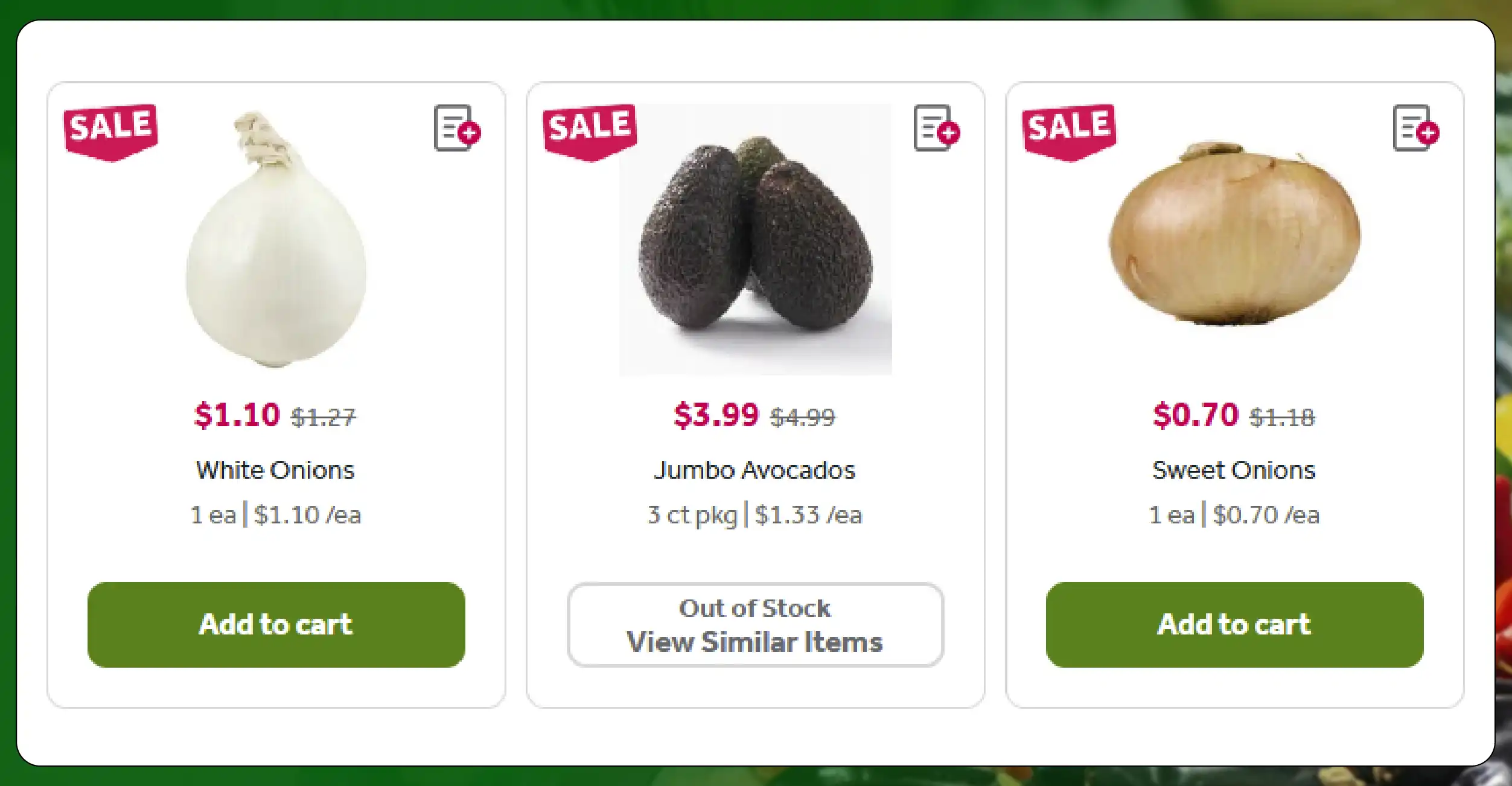
Task: Open the White Onions product title
Action: 275,470
